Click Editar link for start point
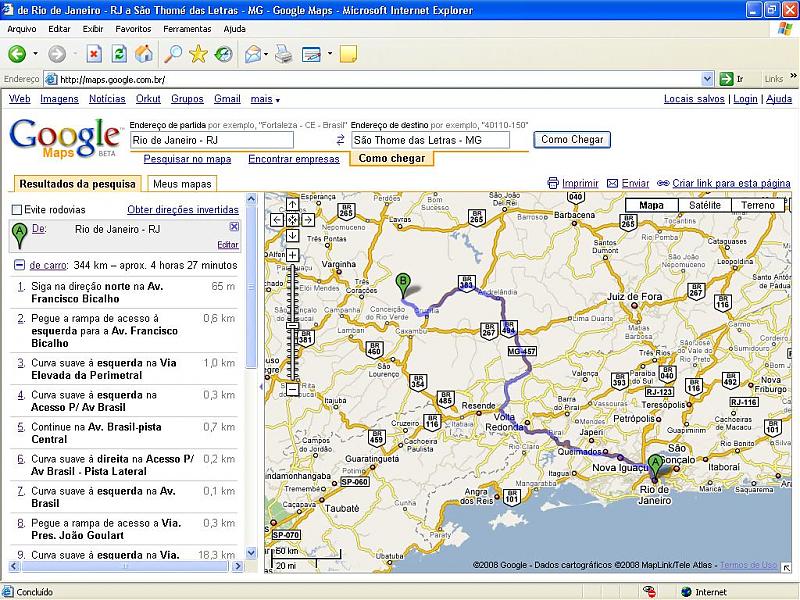This screenshot has width=800, height=600. (228, 245)
